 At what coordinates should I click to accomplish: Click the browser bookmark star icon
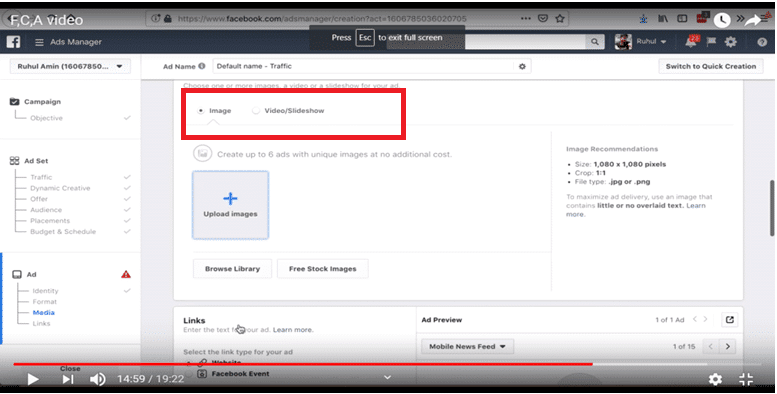click(560, 19)
